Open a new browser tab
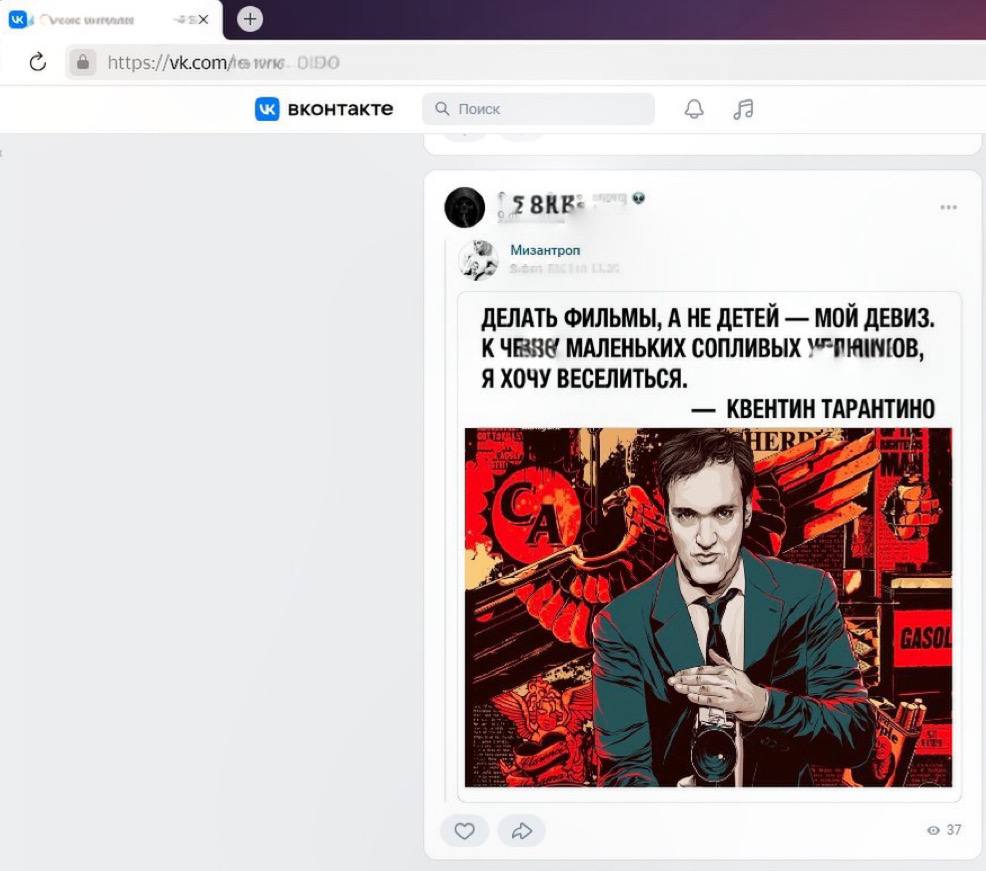Screen dimensions: 986x871 250,19
